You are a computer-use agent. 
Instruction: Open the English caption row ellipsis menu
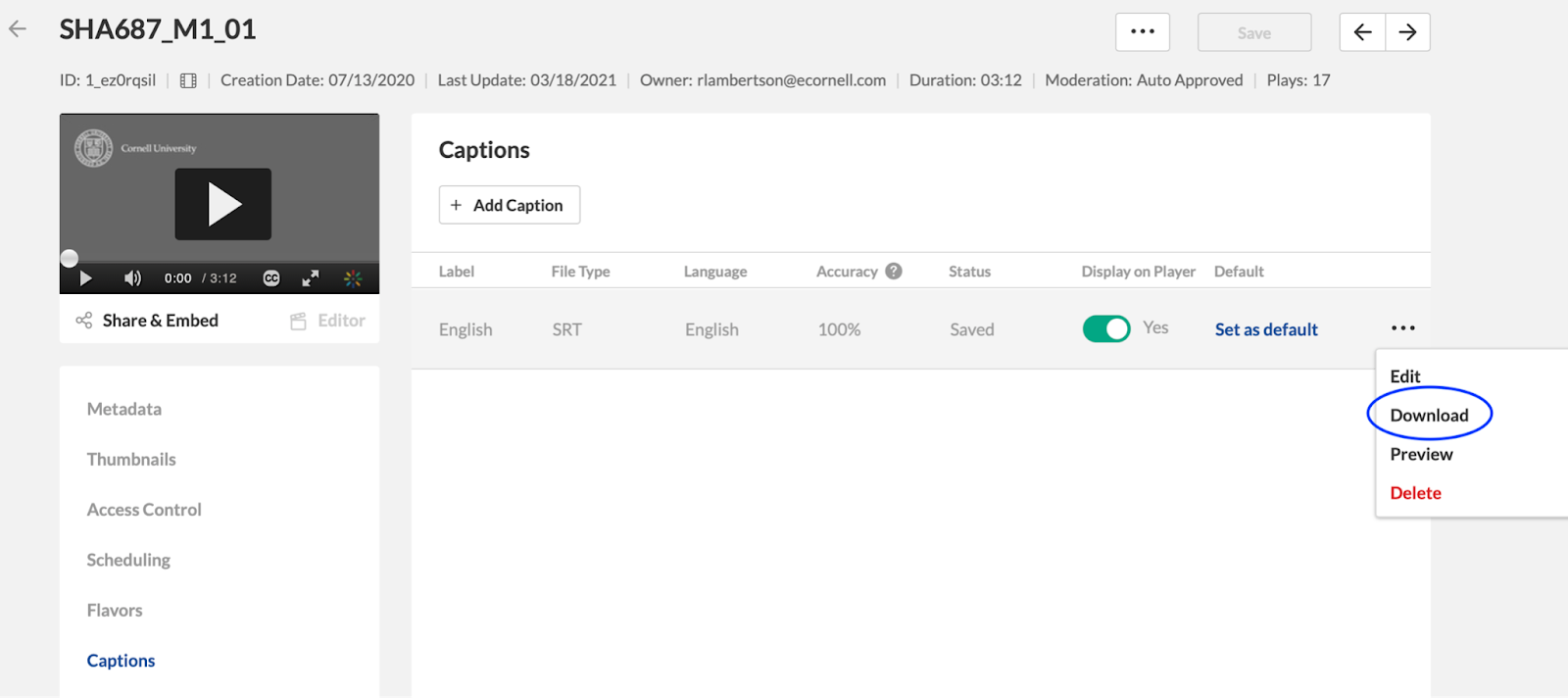pyautogui.click(x=1403, y=328)
